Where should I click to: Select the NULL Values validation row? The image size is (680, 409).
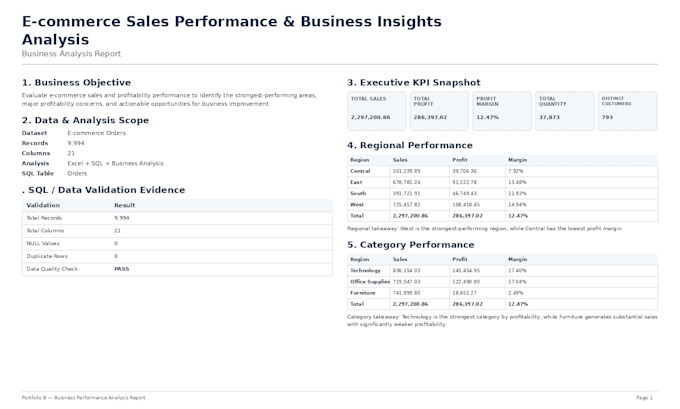[x=177, y=244]
